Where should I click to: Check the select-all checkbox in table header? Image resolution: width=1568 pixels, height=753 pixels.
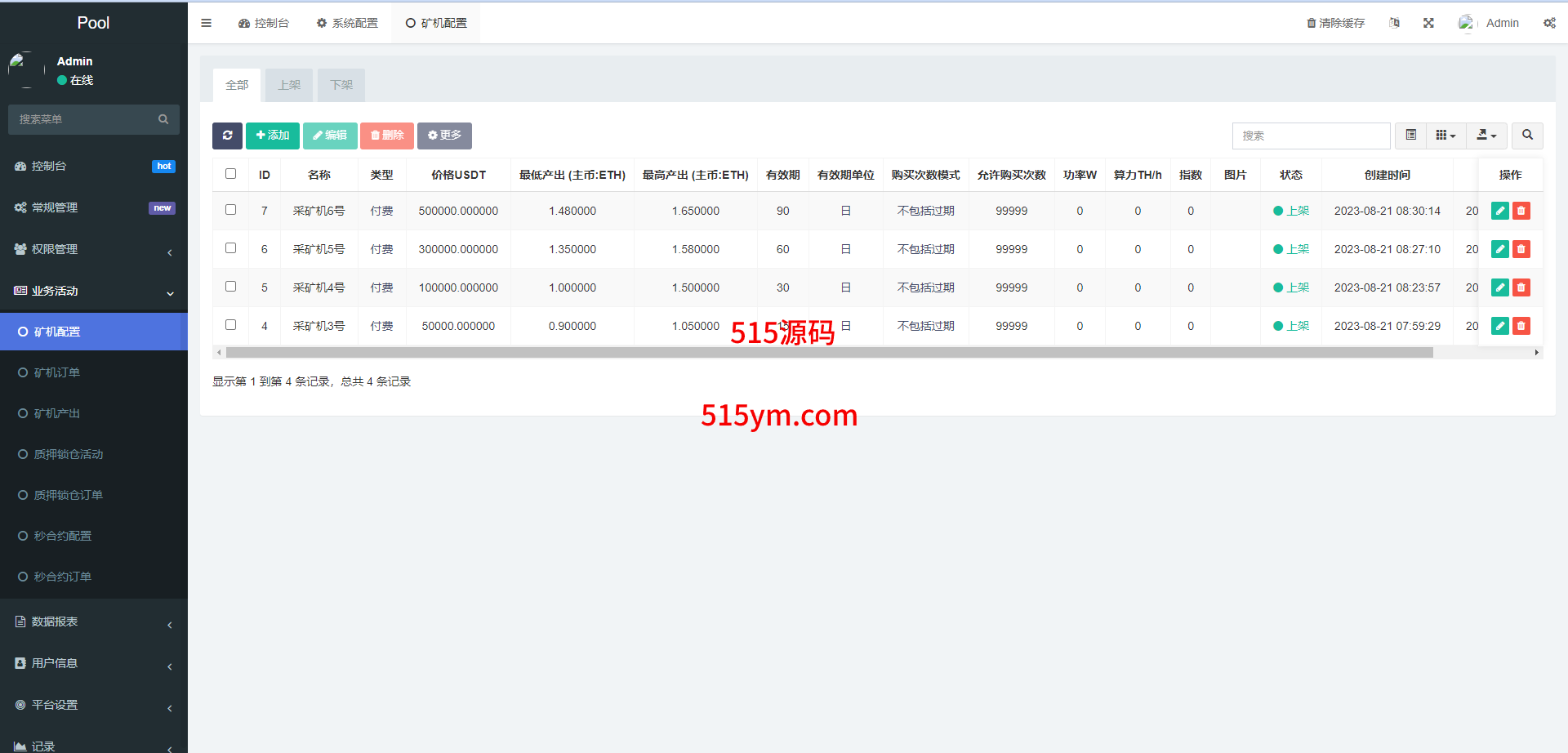click(230, 174)
